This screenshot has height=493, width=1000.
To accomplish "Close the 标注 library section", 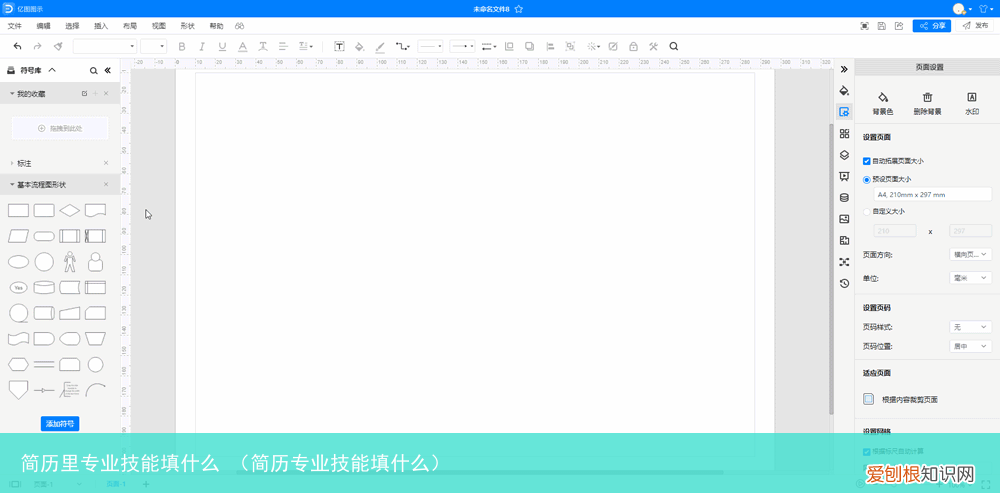I will 106,163.
